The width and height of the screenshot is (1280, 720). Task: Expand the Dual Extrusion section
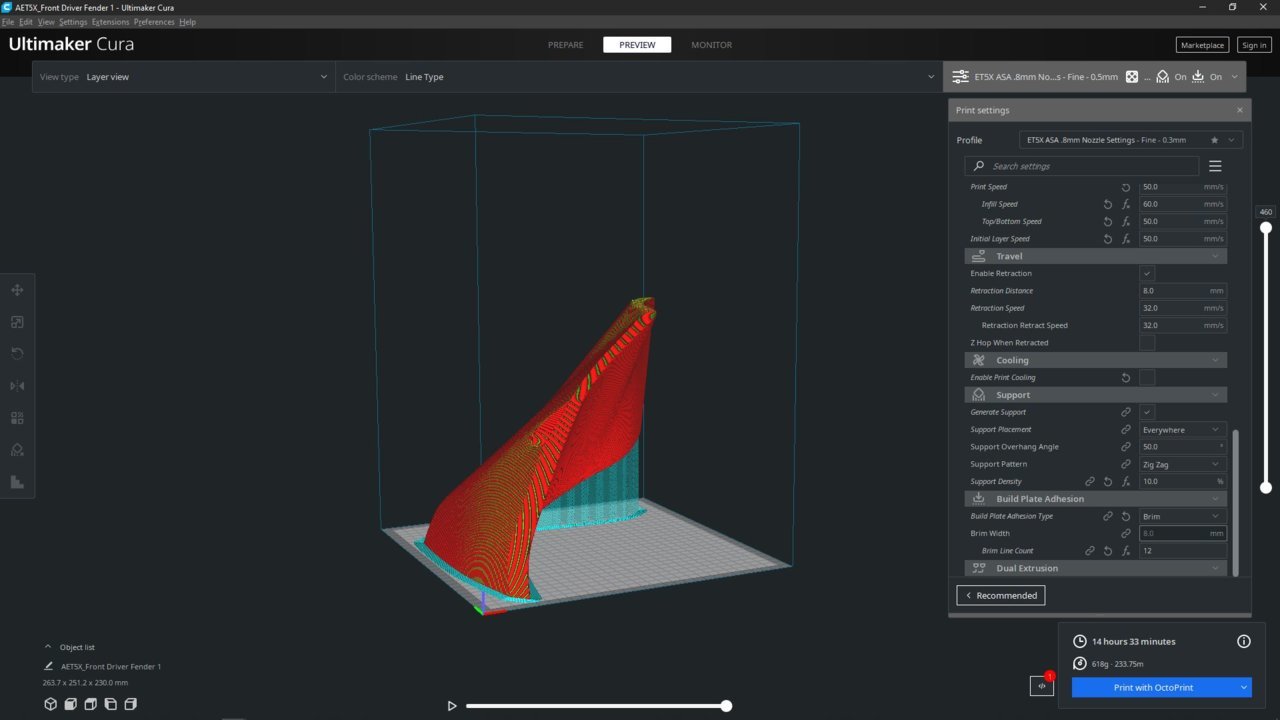pos(1095,568)
